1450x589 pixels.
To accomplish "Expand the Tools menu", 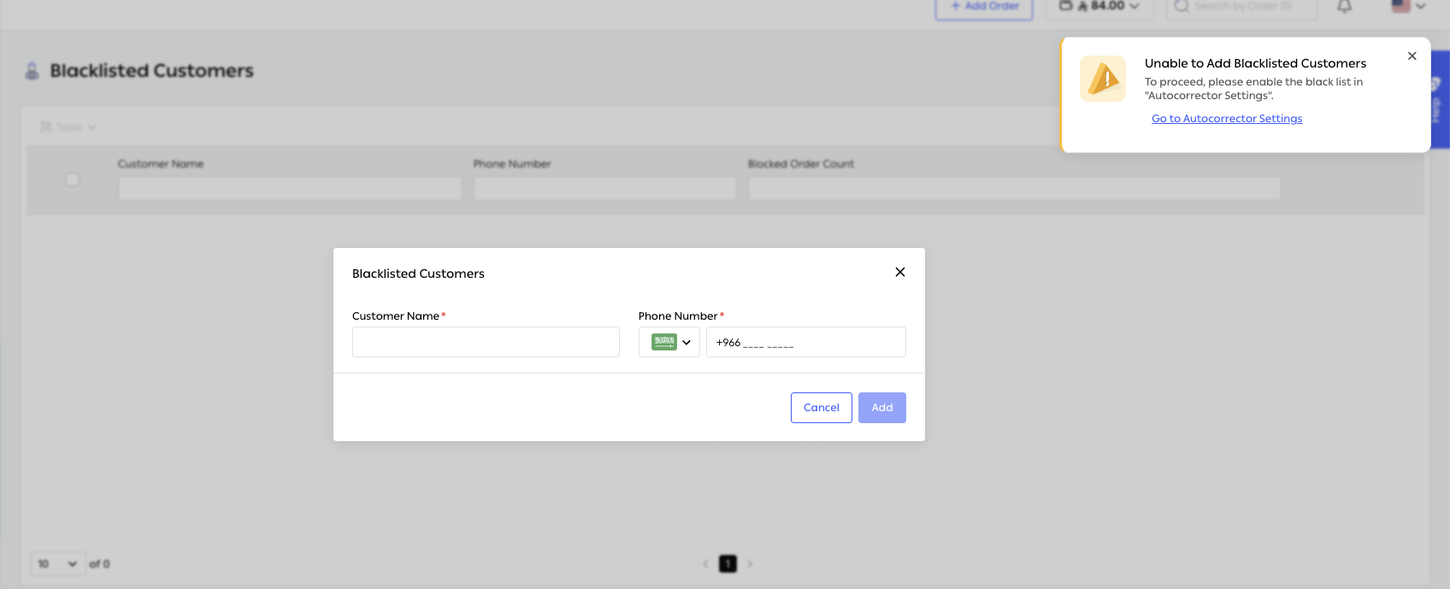I will click(68, 127).
